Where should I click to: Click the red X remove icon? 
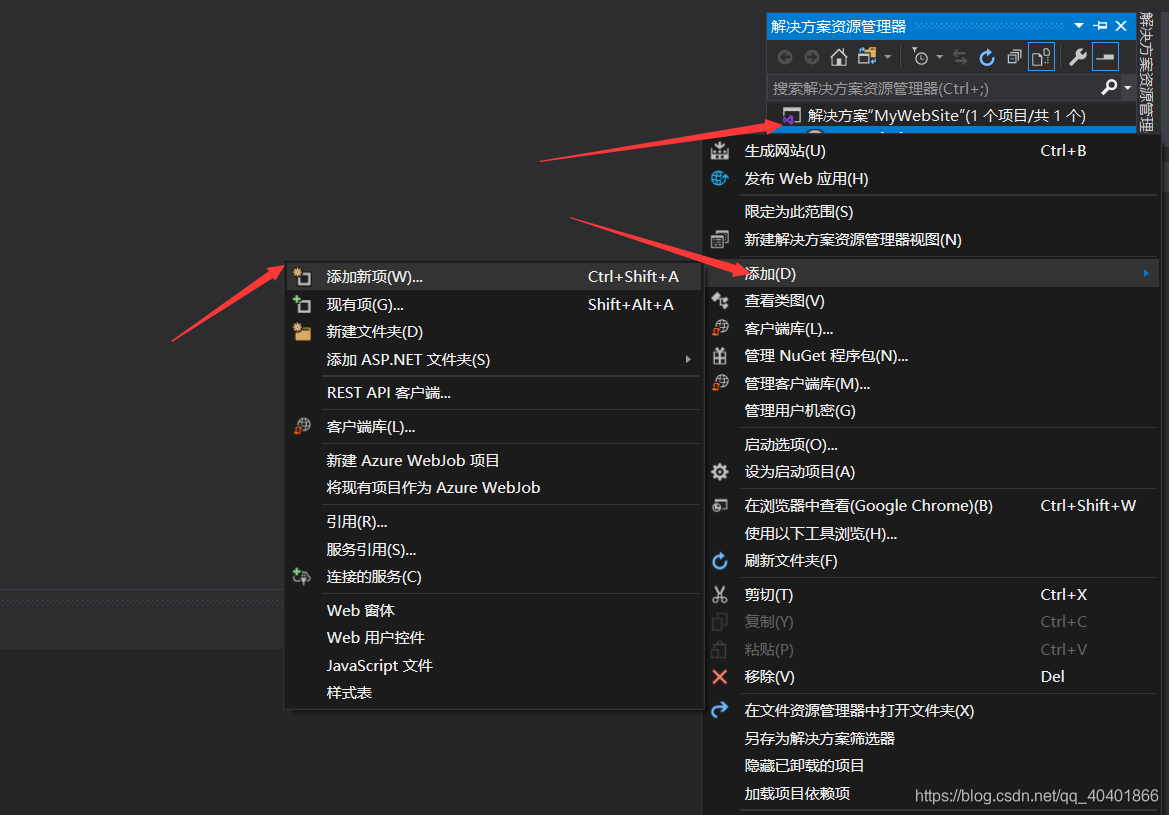pyautogui.click(x=719, y=676)
